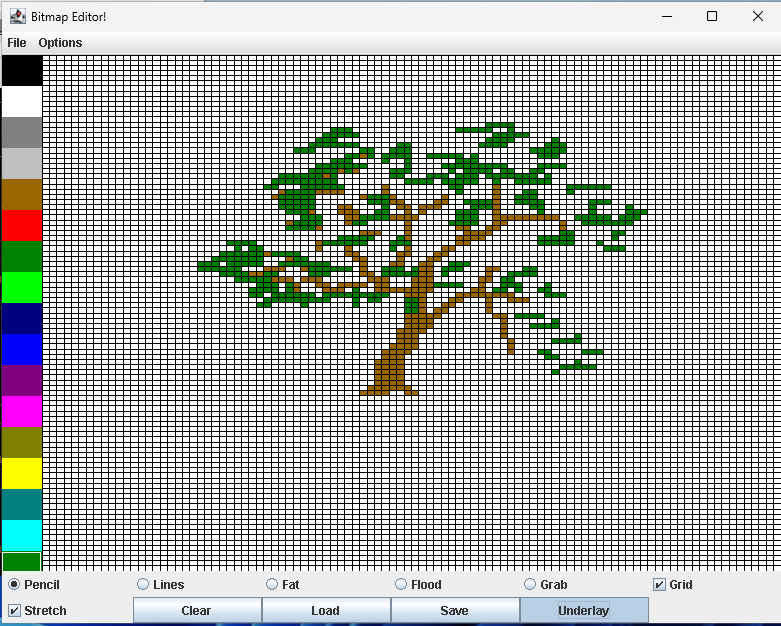Pick the red color swatch
The height and width of the screenshot is (626, 781).
(x=22, y=226)
